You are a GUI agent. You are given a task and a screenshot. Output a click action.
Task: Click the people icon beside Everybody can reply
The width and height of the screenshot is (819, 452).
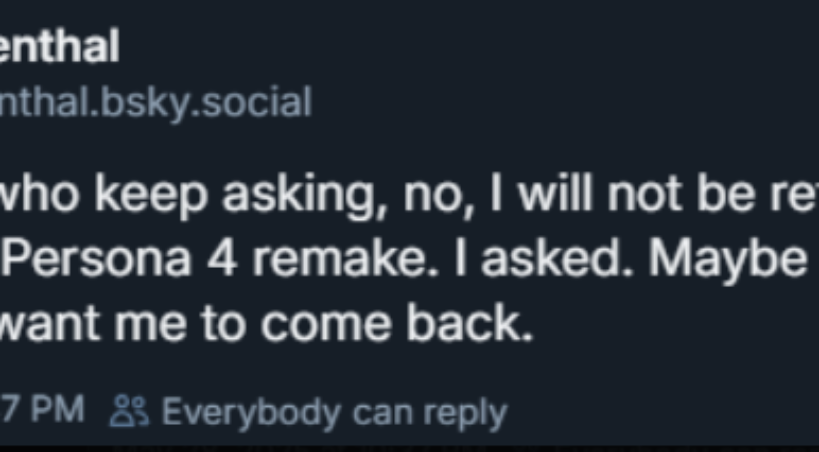coord(133,411)
